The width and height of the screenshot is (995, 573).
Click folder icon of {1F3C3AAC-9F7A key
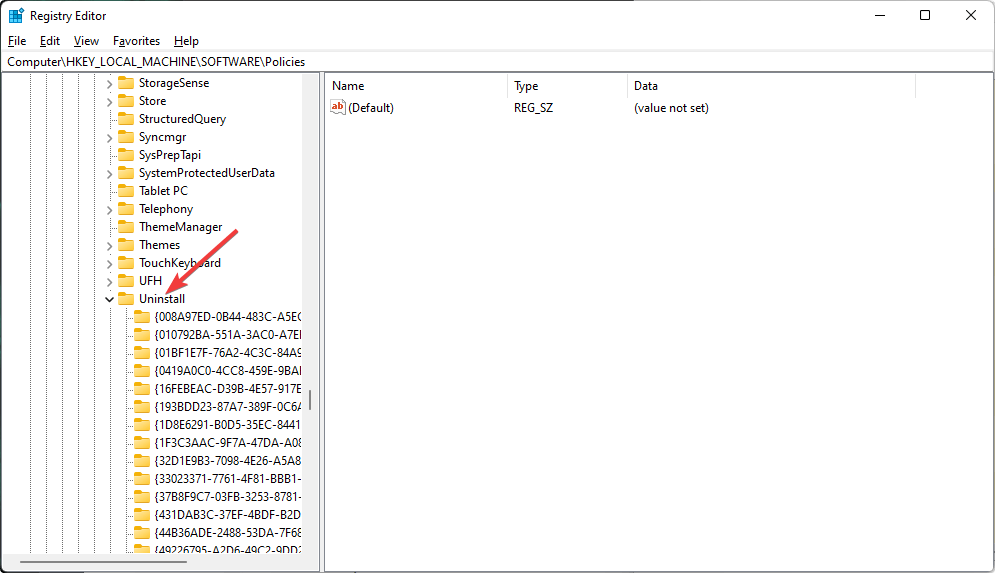[142, 442]
